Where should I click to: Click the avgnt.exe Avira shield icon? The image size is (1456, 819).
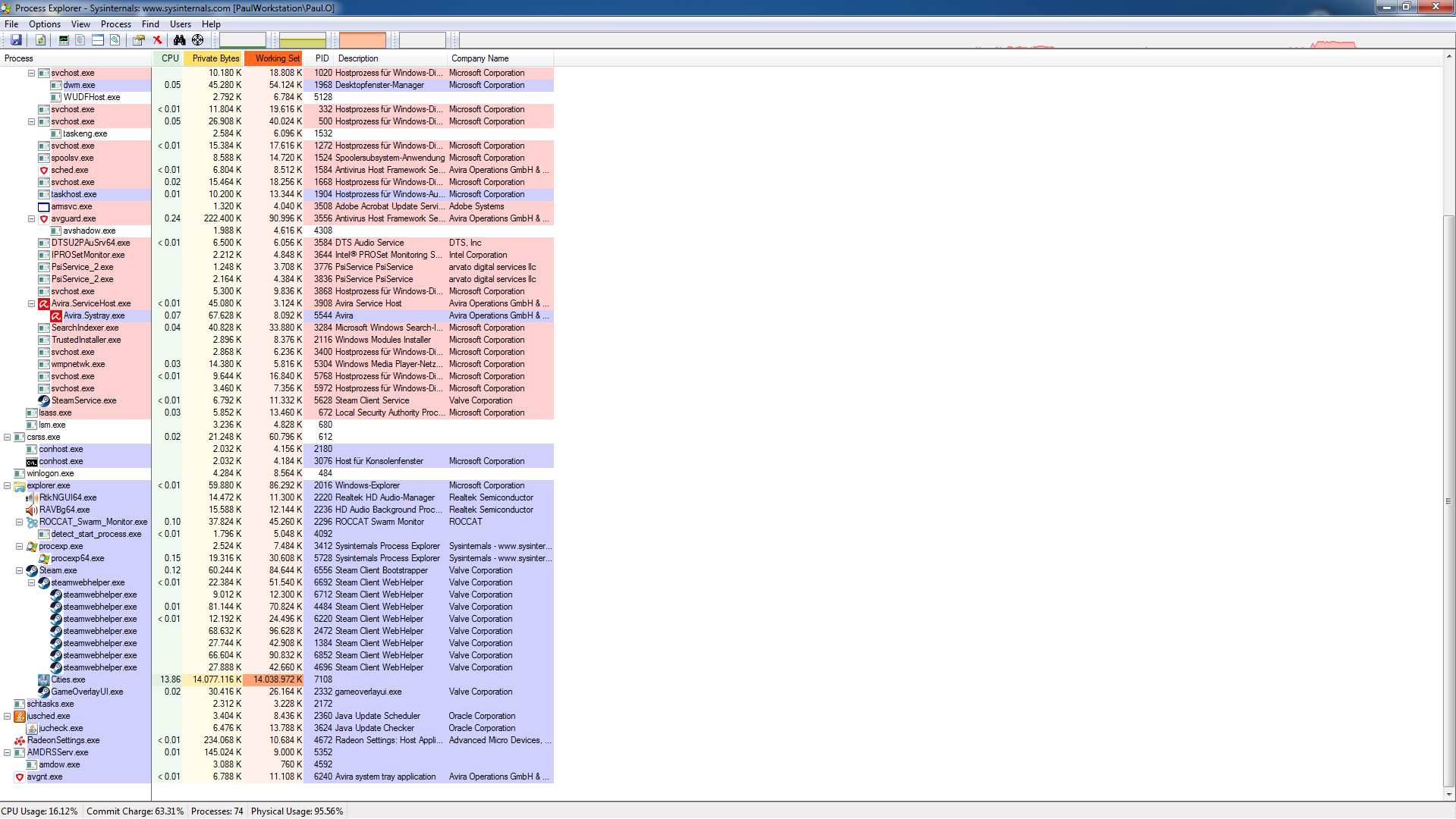pos(20,777)
